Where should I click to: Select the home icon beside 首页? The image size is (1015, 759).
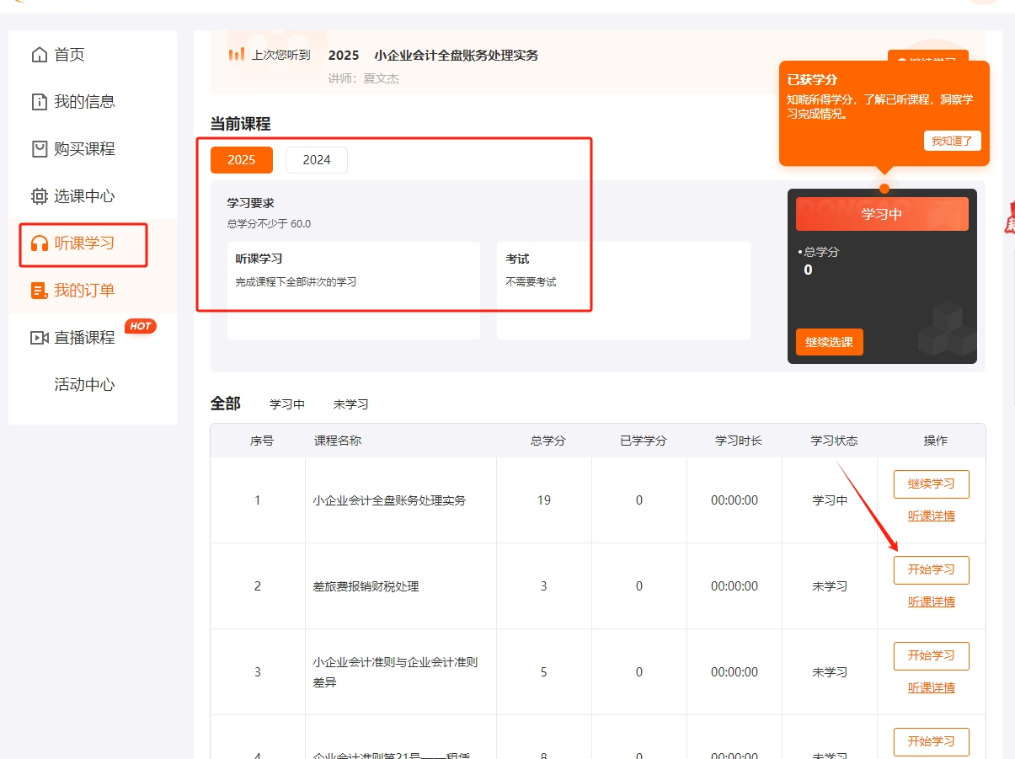click(x=37, y=55)
